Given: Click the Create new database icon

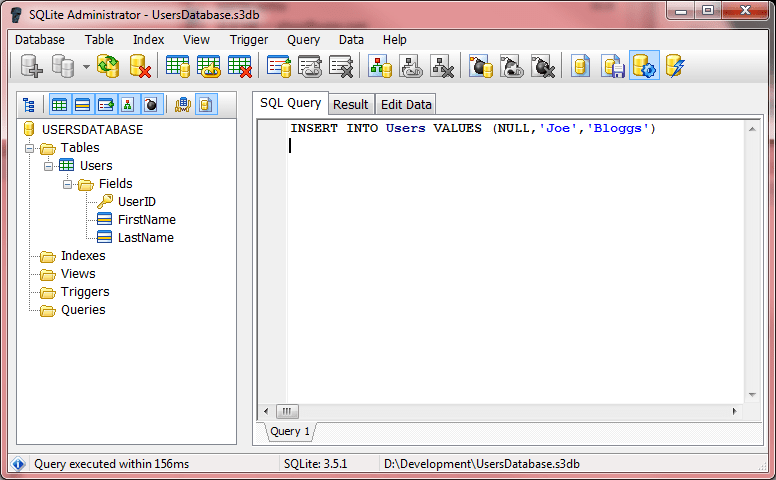Looking at the screenshot, I should click(31, 66).
